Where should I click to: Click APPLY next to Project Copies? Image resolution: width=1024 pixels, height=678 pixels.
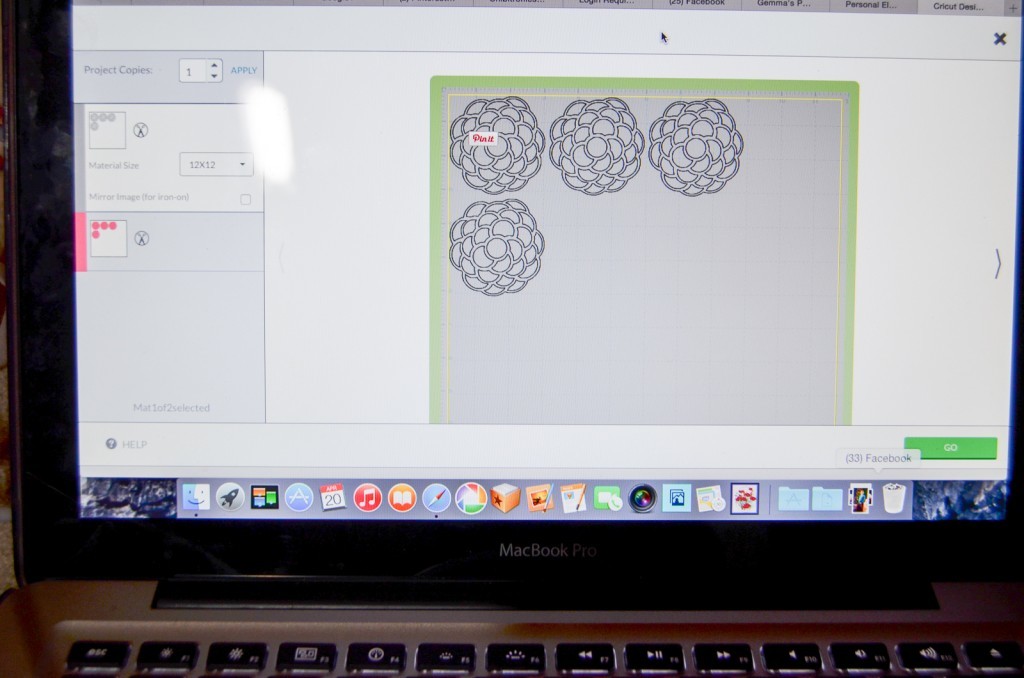coord(244,70)
